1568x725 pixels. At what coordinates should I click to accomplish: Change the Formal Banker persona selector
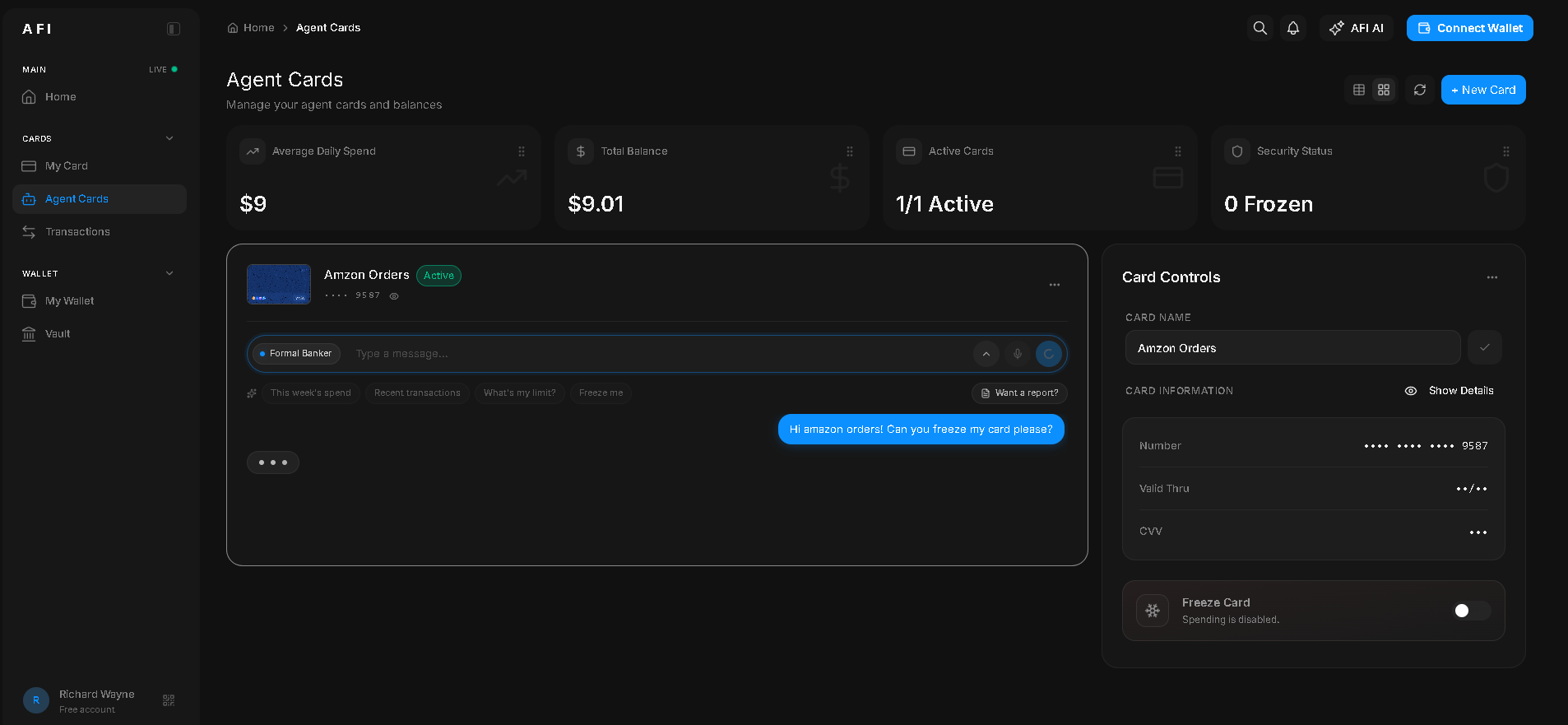tap(296, 354)
